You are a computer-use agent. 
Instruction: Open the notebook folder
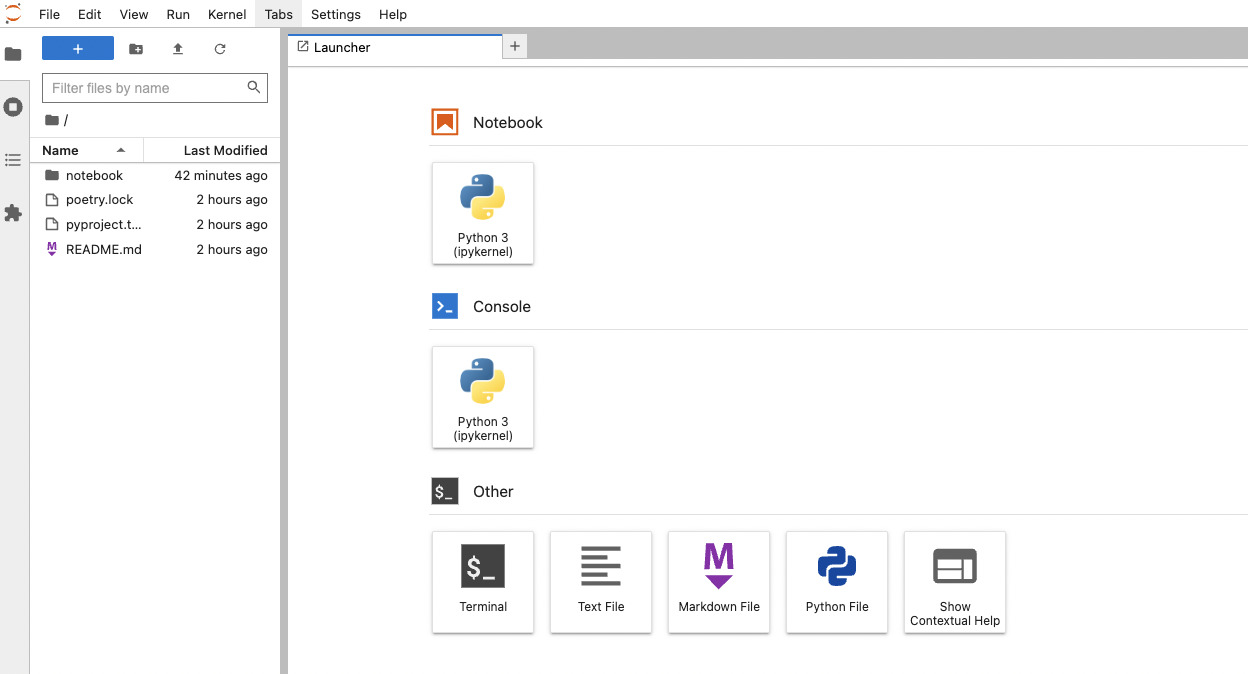pos(94,175)
